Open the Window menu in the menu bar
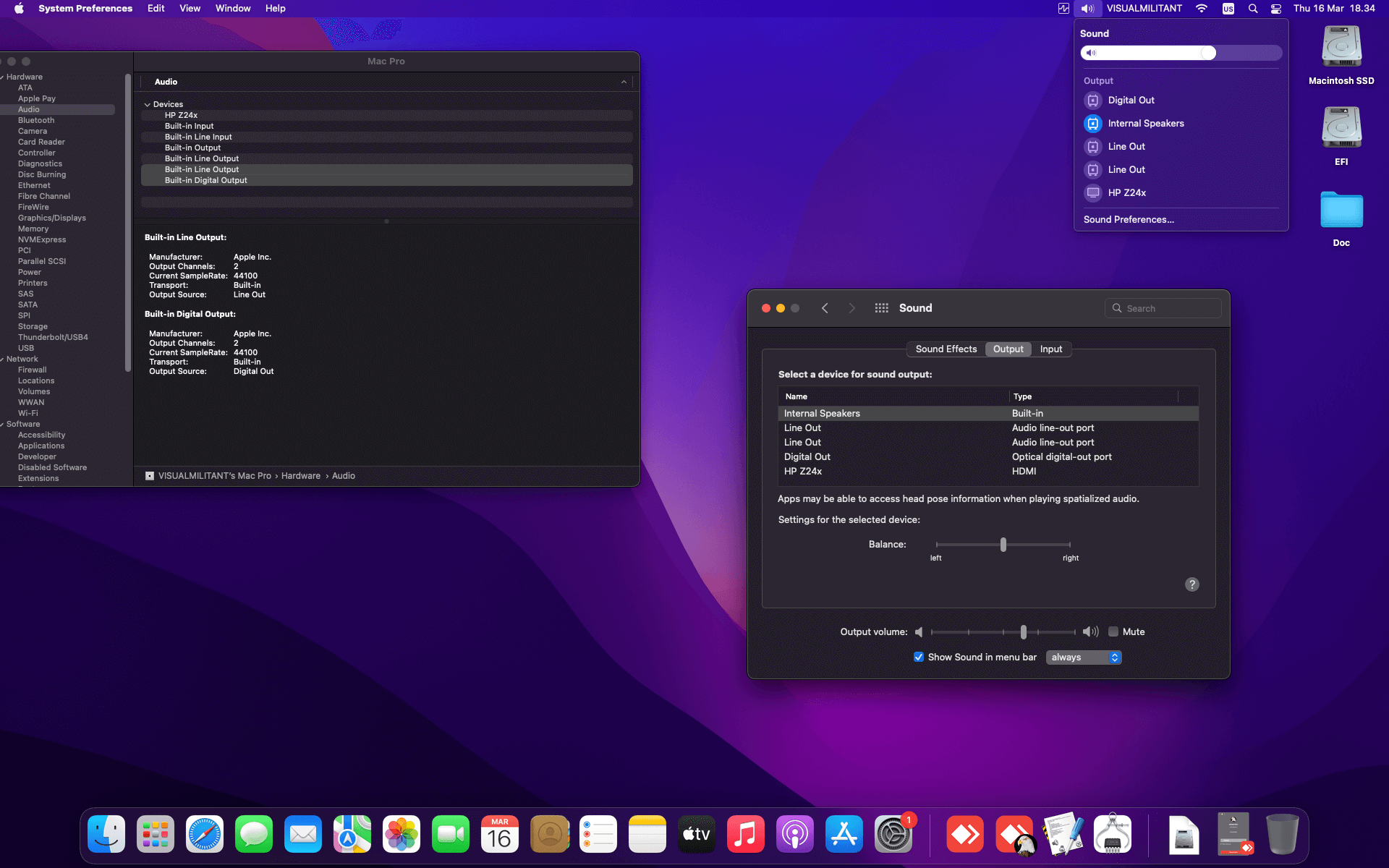The image size is (1389, 868). 232,9
